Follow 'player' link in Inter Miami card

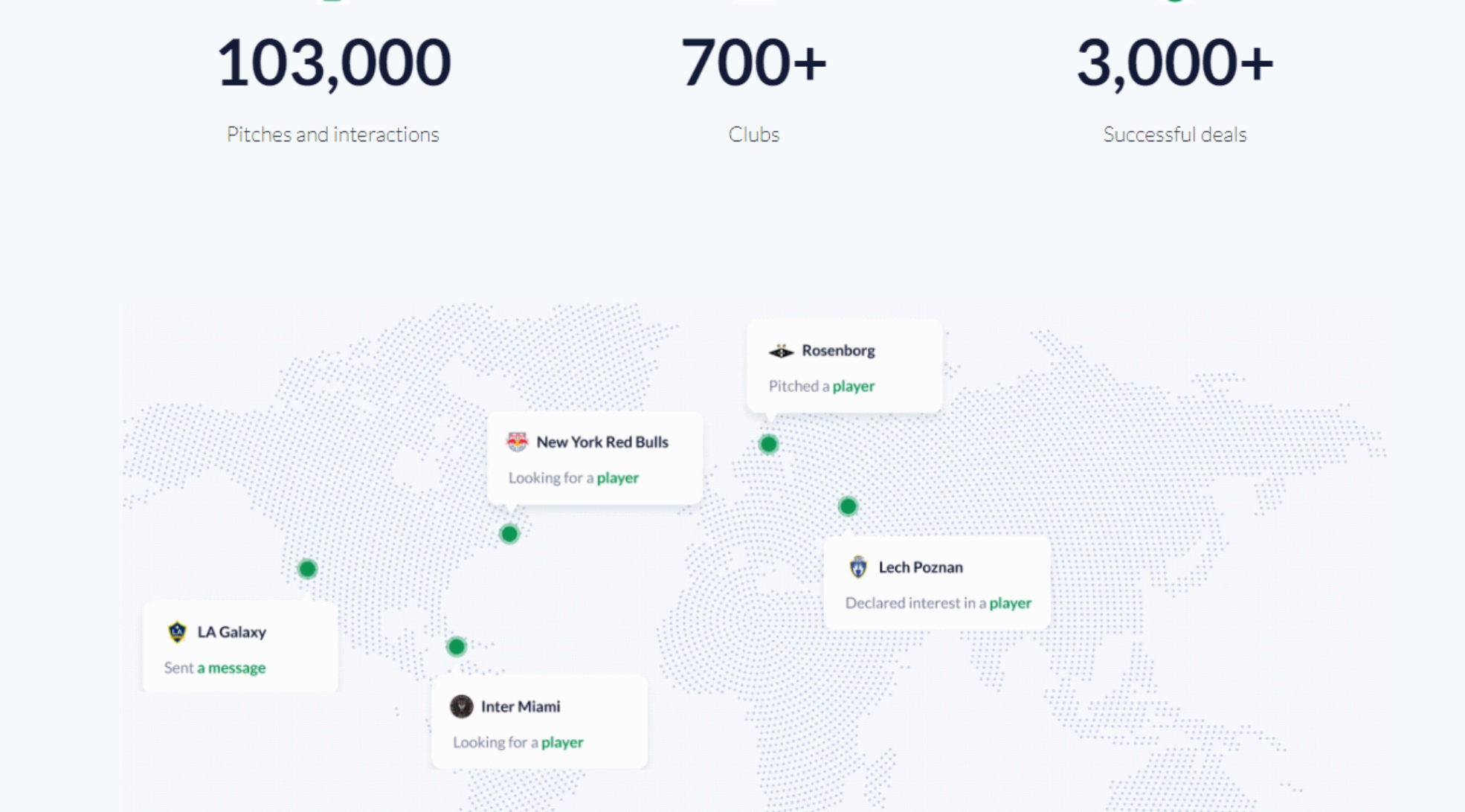pyautogui.click(x=561, y=741)
